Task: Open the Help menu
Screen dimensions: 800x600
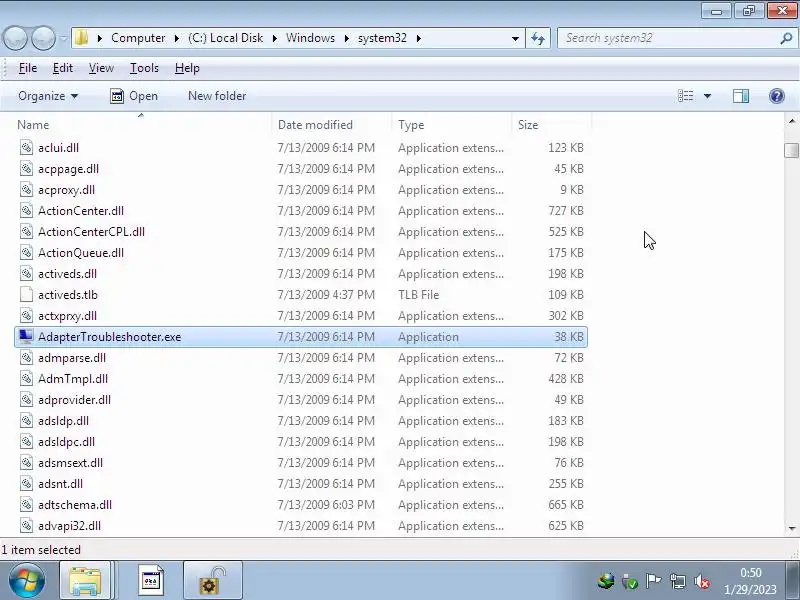Action: pyautogui.click(x=187, y=68)
